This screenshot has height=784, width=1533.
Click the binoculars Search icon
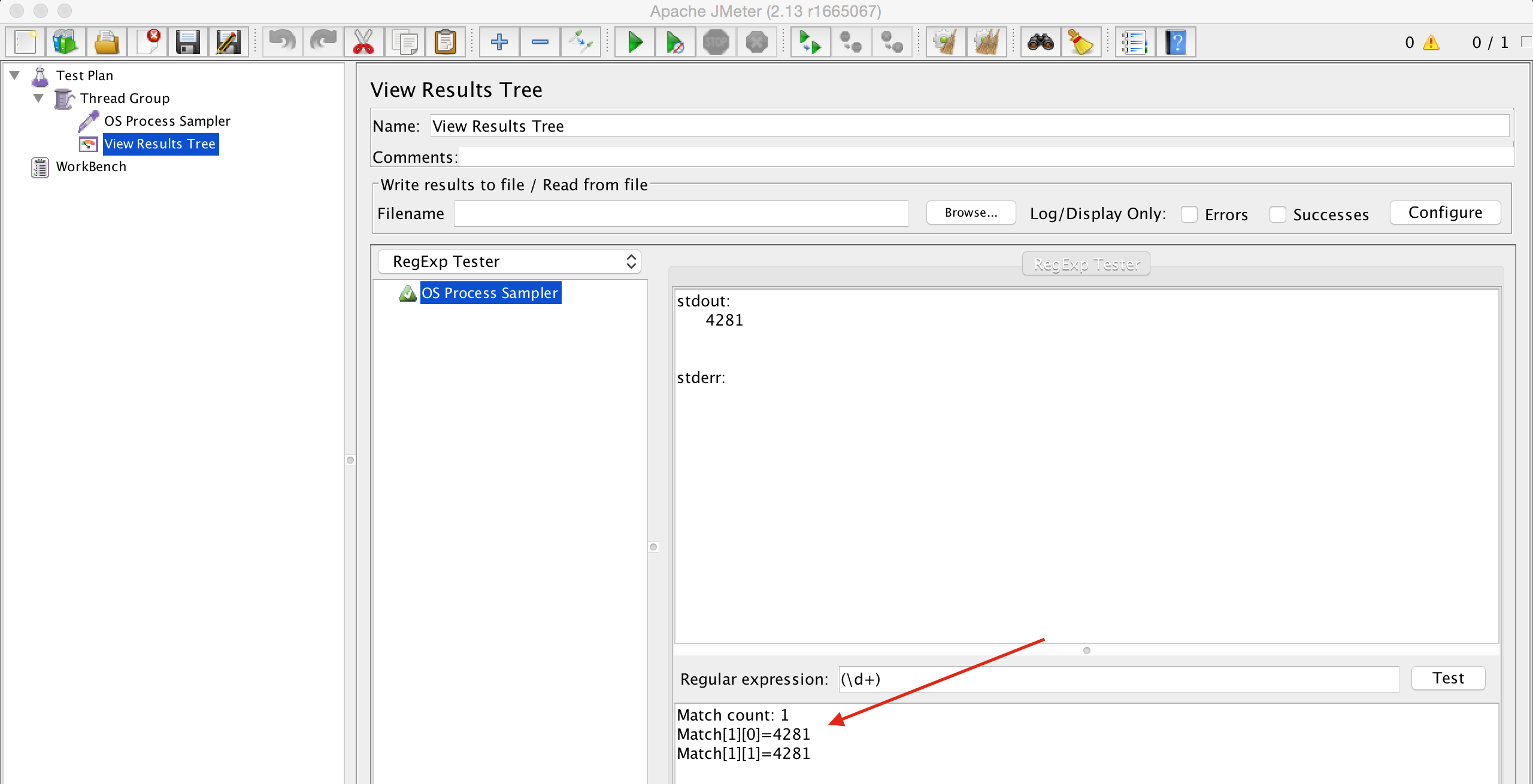coord(1041,42)
